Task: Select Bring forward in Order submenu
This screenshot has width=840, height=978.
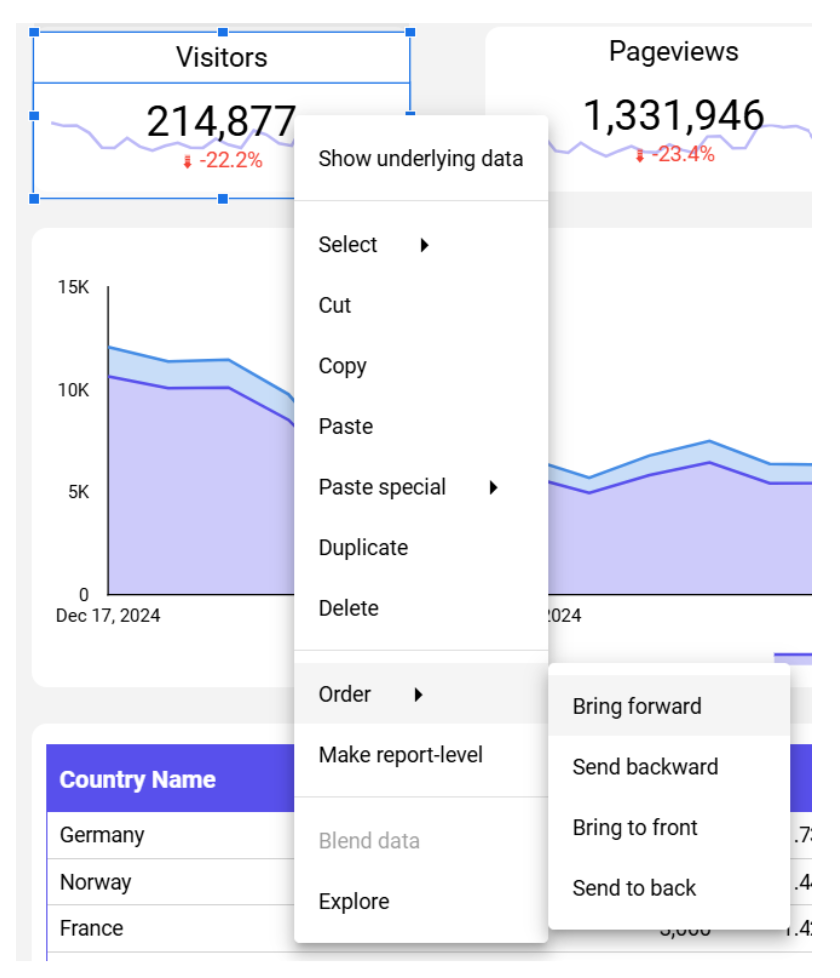Action: pos(637,707)
